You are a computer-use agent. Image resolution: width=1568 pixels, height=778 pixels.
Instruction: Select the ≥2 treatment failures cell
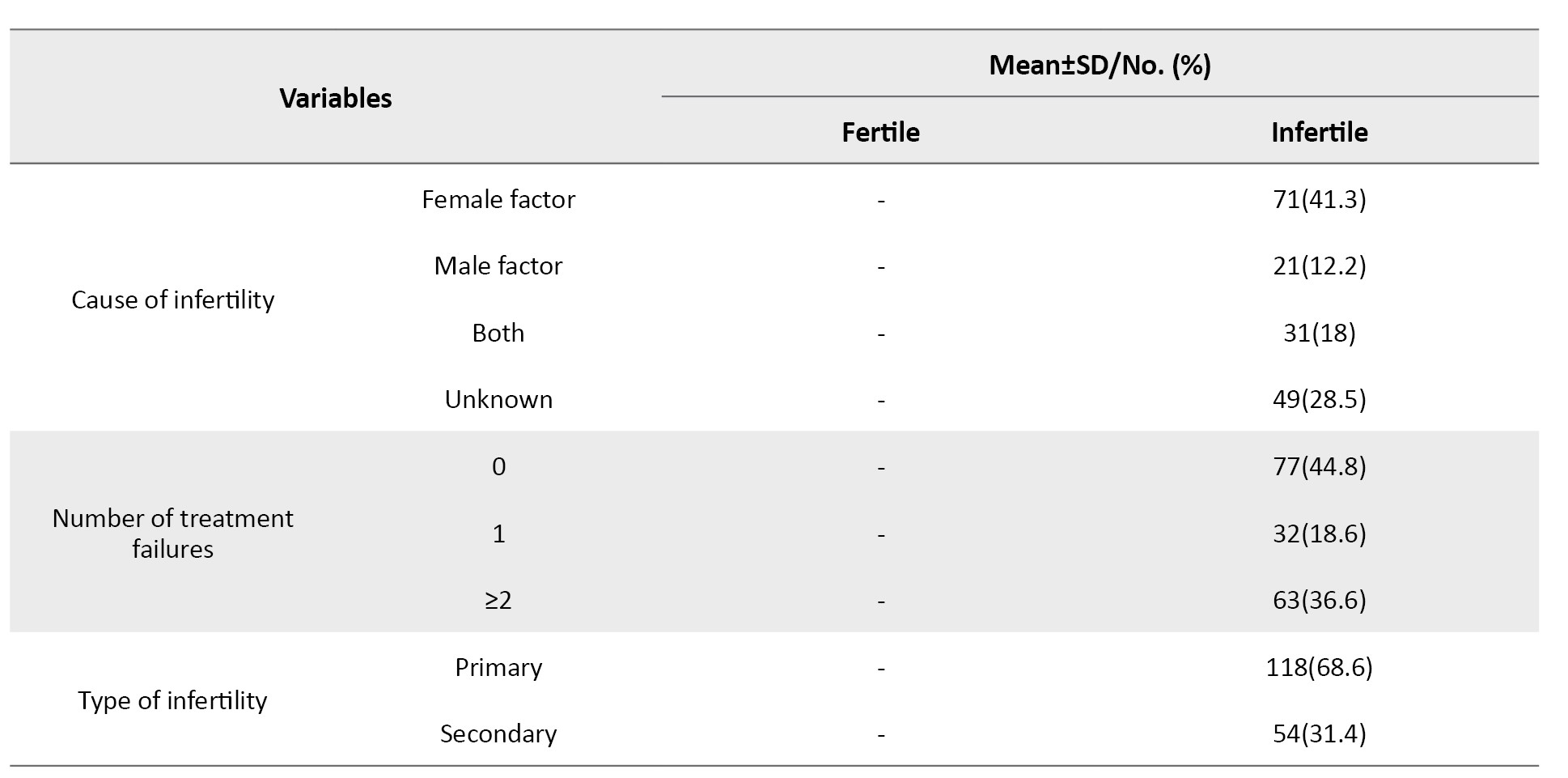[x=498, y=600]
